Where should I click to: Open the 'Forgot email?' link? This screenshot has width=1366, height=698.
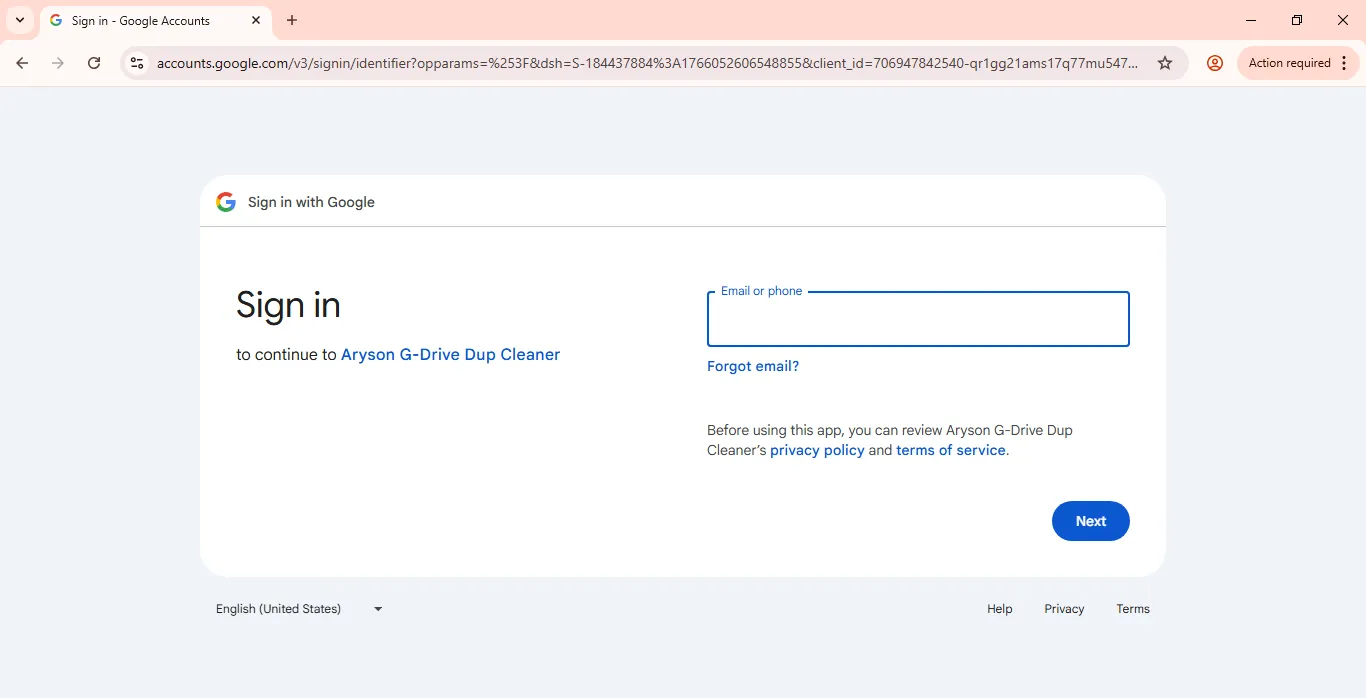point(752,366)
